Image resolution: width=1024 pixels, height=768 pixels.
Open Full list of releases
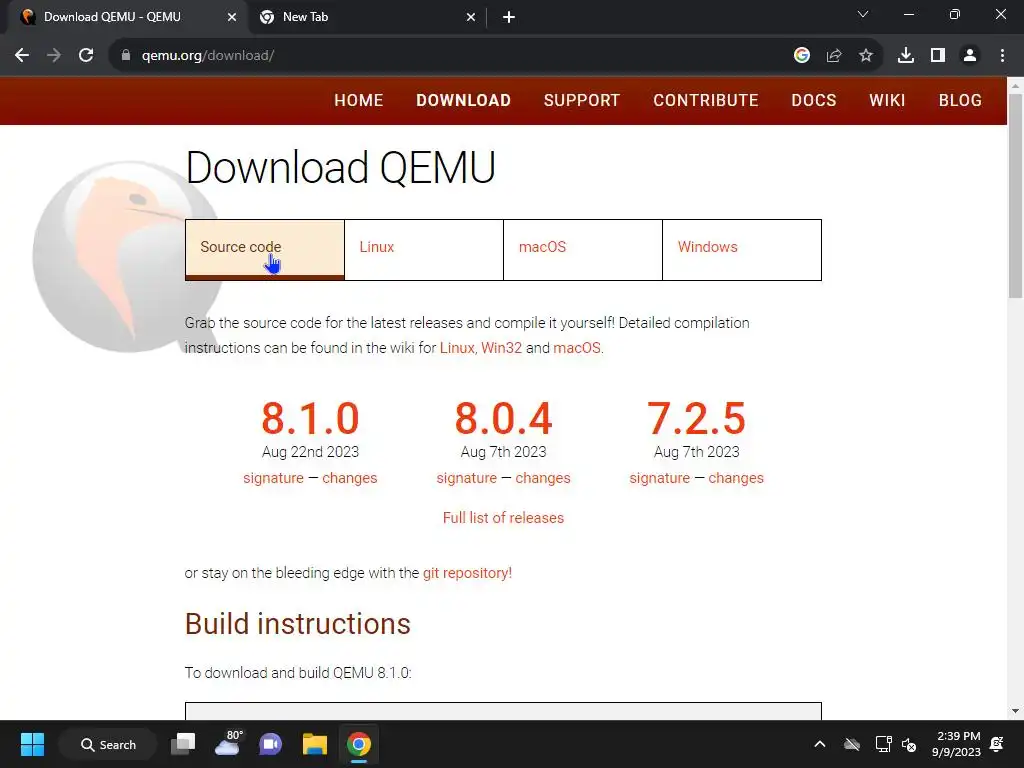(504, 518)
